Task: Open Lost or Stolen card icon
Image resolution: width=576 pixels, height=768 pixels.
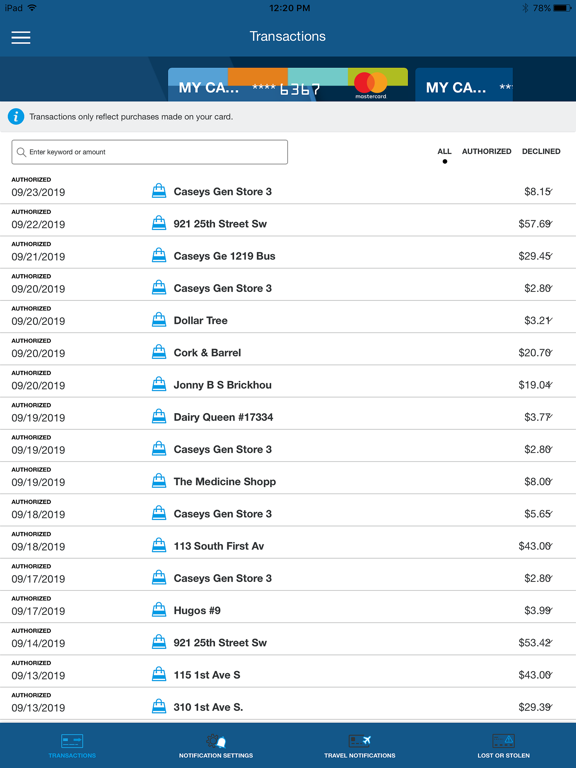Action: point(504,741)
